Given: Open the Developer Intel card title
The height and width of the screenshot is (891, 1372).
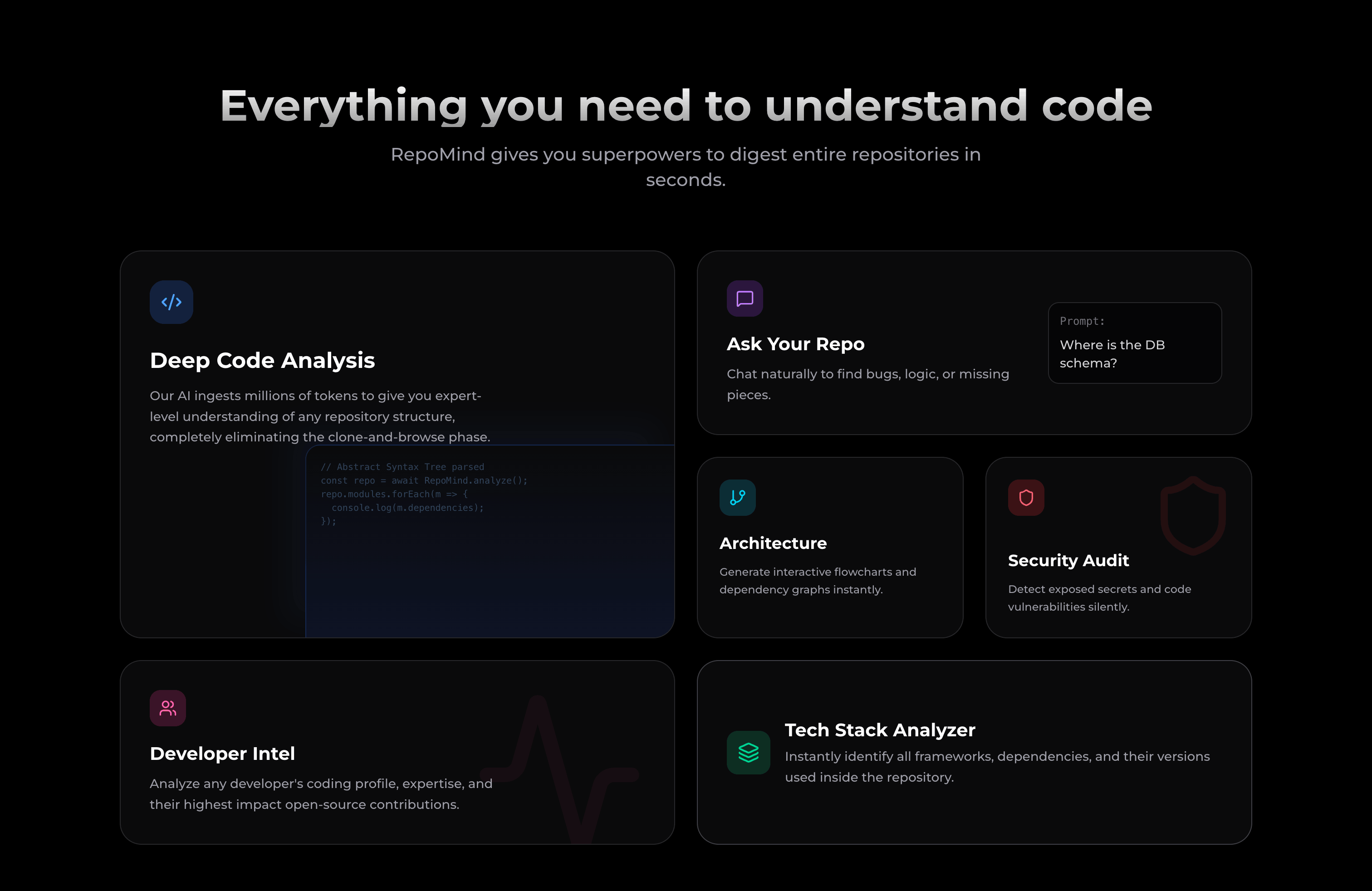Looking at the screenshot, I should [222, 753].
